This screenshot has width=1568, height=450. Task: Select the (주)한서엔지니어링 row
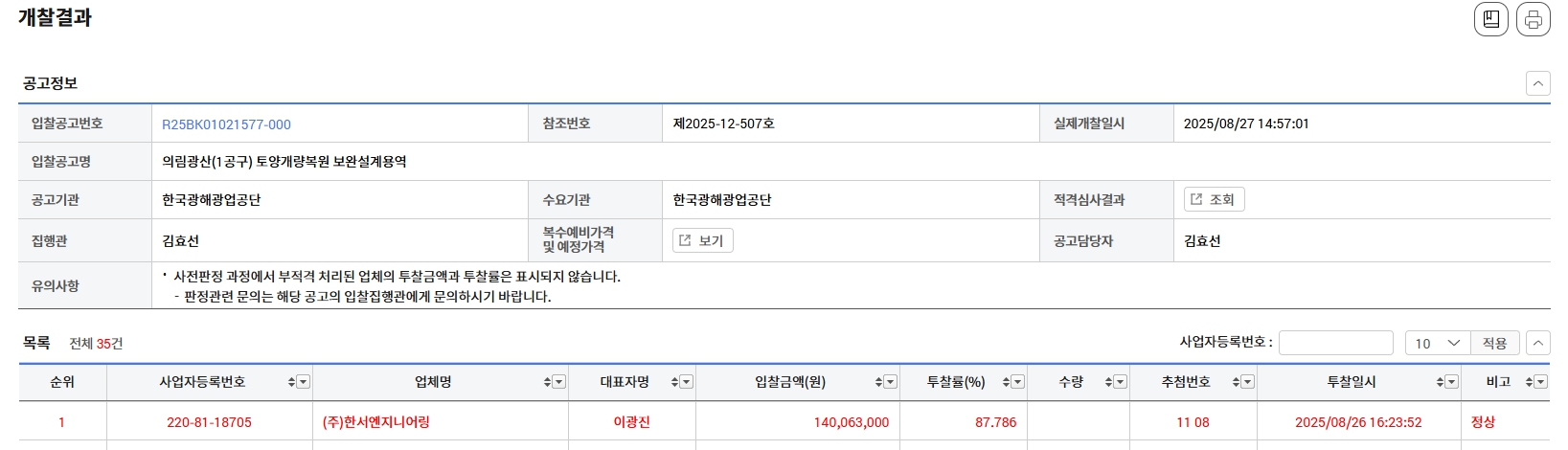[x=784, y=422]
